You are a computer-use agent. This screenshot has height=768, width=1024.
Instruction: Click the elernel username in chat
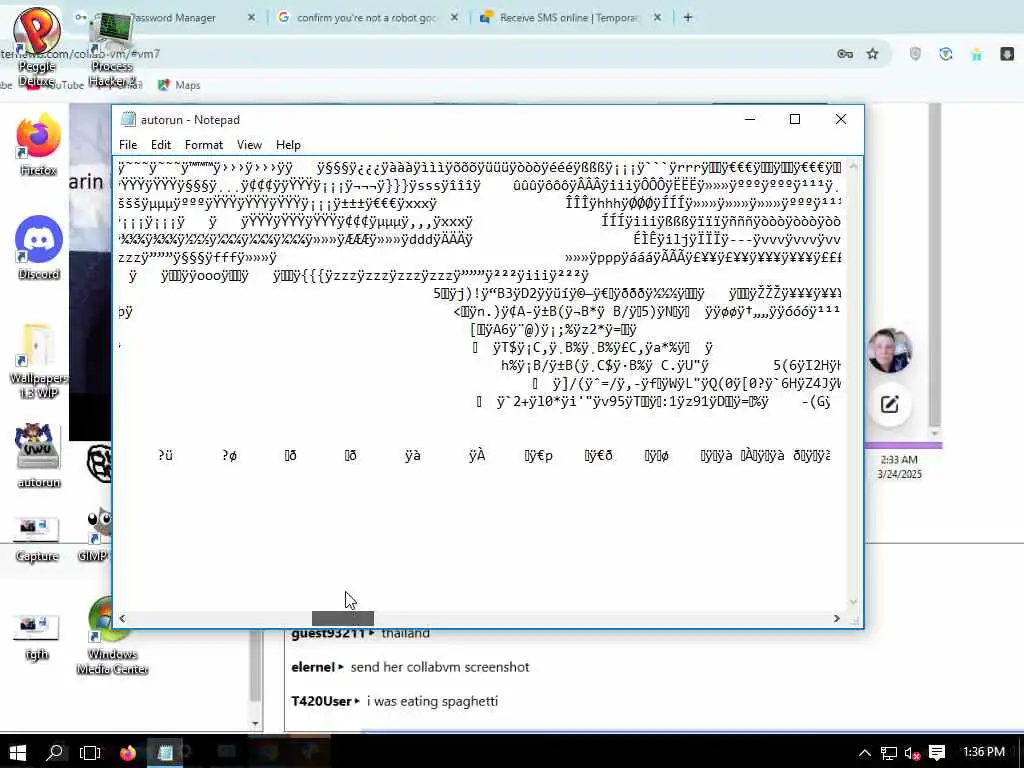[313, 667]
